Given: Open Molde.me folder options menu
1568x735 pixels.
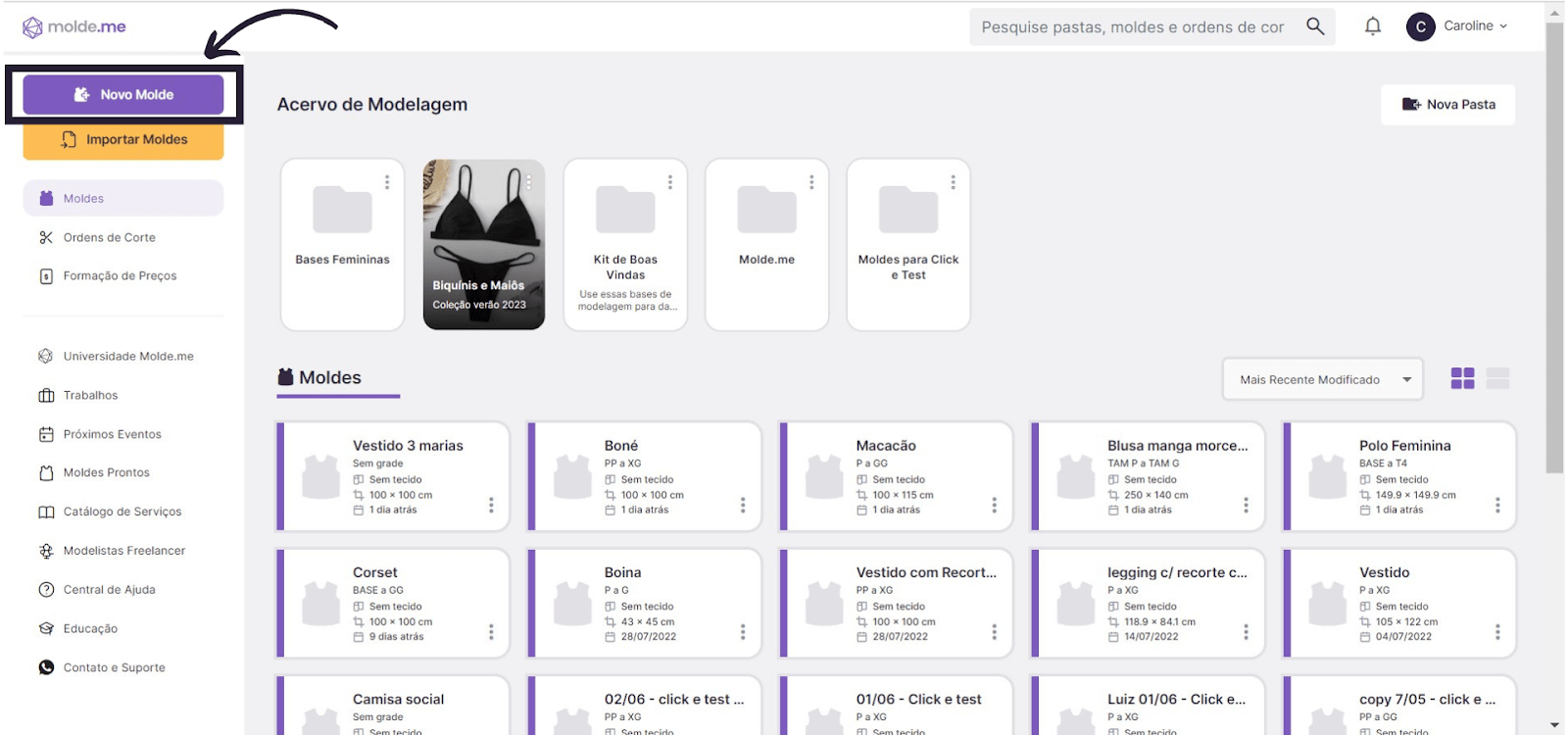Looking at the screenshot, I should click(811, 182).
